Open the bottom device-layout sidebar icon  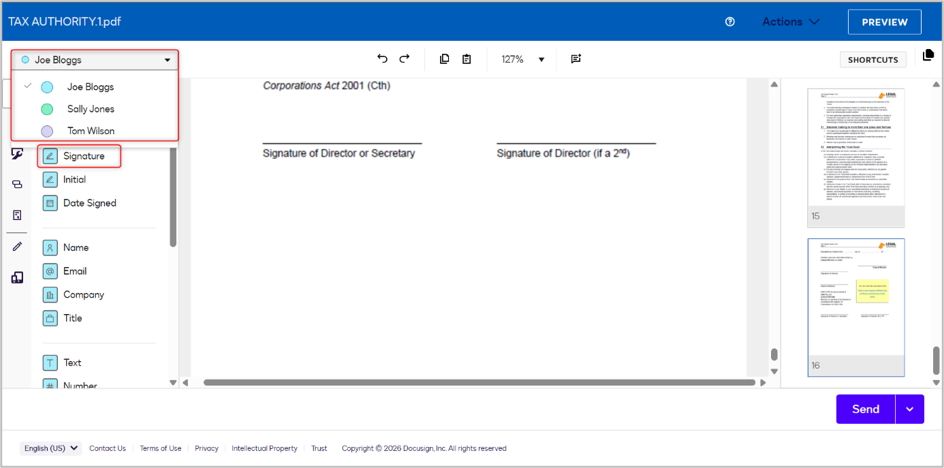coord(17,277)
